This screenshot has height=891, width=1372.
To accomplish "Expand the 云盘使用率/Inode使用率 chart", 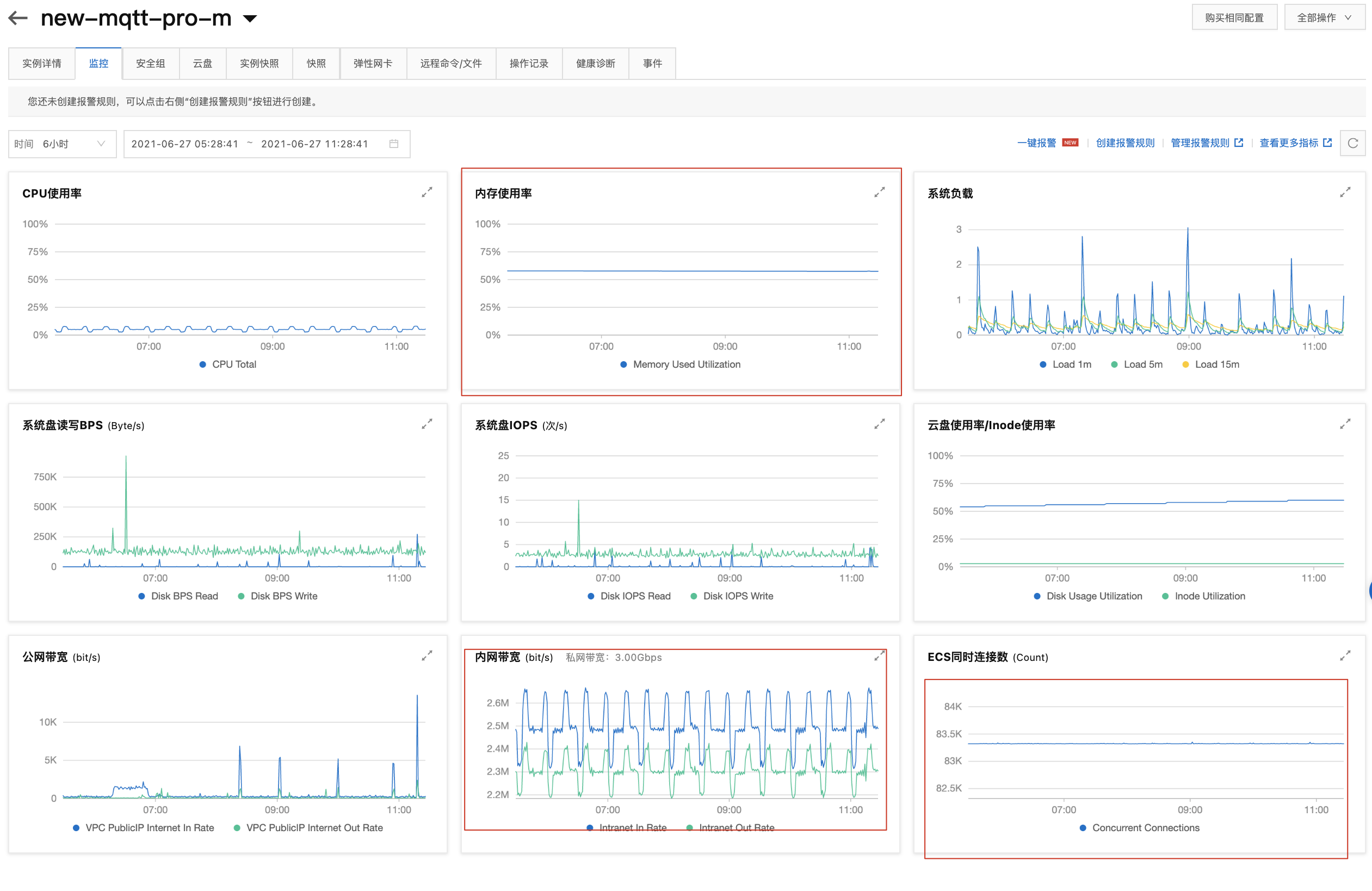I will coord(1345,424).
